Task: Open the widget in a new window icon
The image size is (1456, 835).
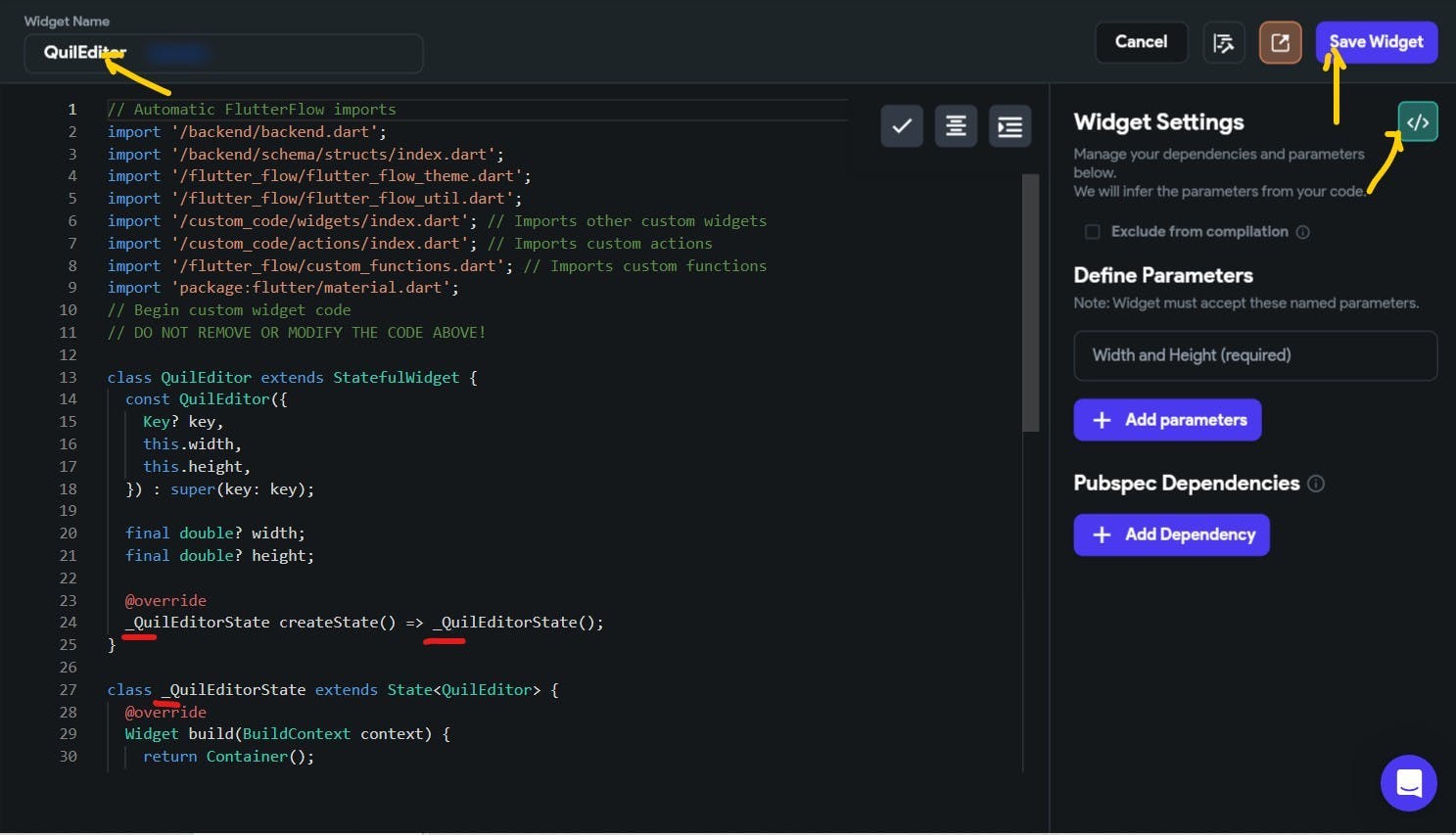Action: (x=1280, y=42)
